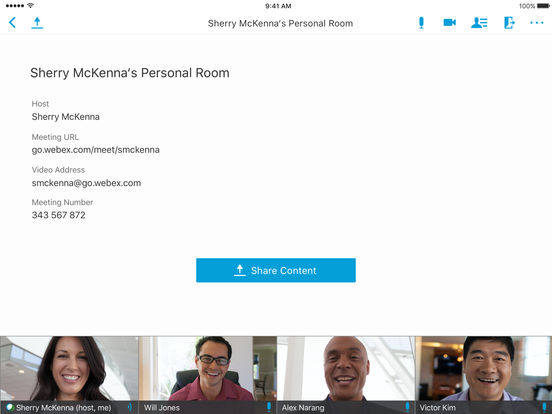The height and width of the screenshot is (414, 552).
Task: Tap the title in the top navigation bar
Action: tap(280, 23)
